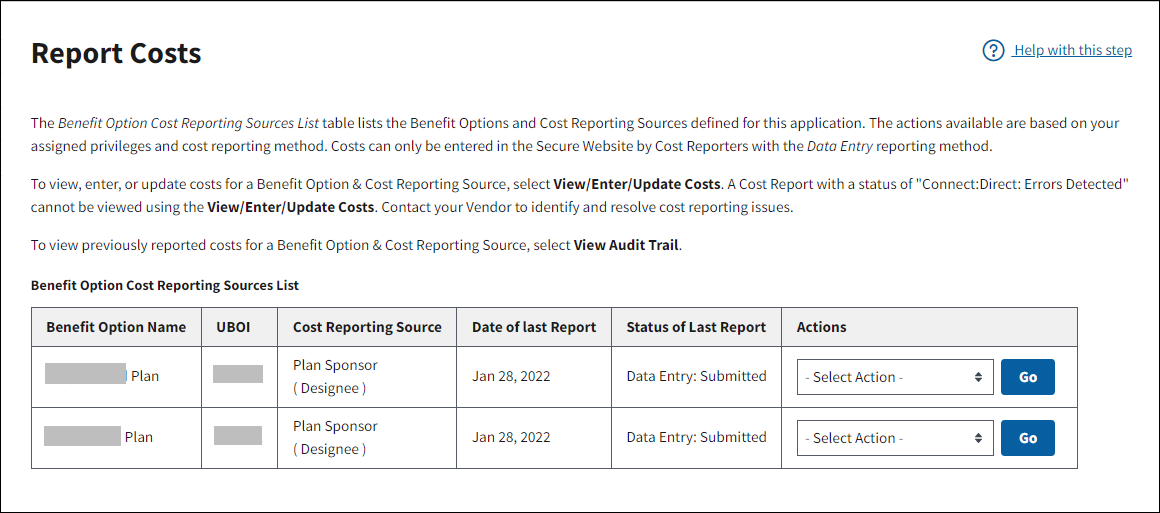This screenshot has height=513, width=1160.
Task: Click the "Date of last Report" header
Action: coord(534,327)
